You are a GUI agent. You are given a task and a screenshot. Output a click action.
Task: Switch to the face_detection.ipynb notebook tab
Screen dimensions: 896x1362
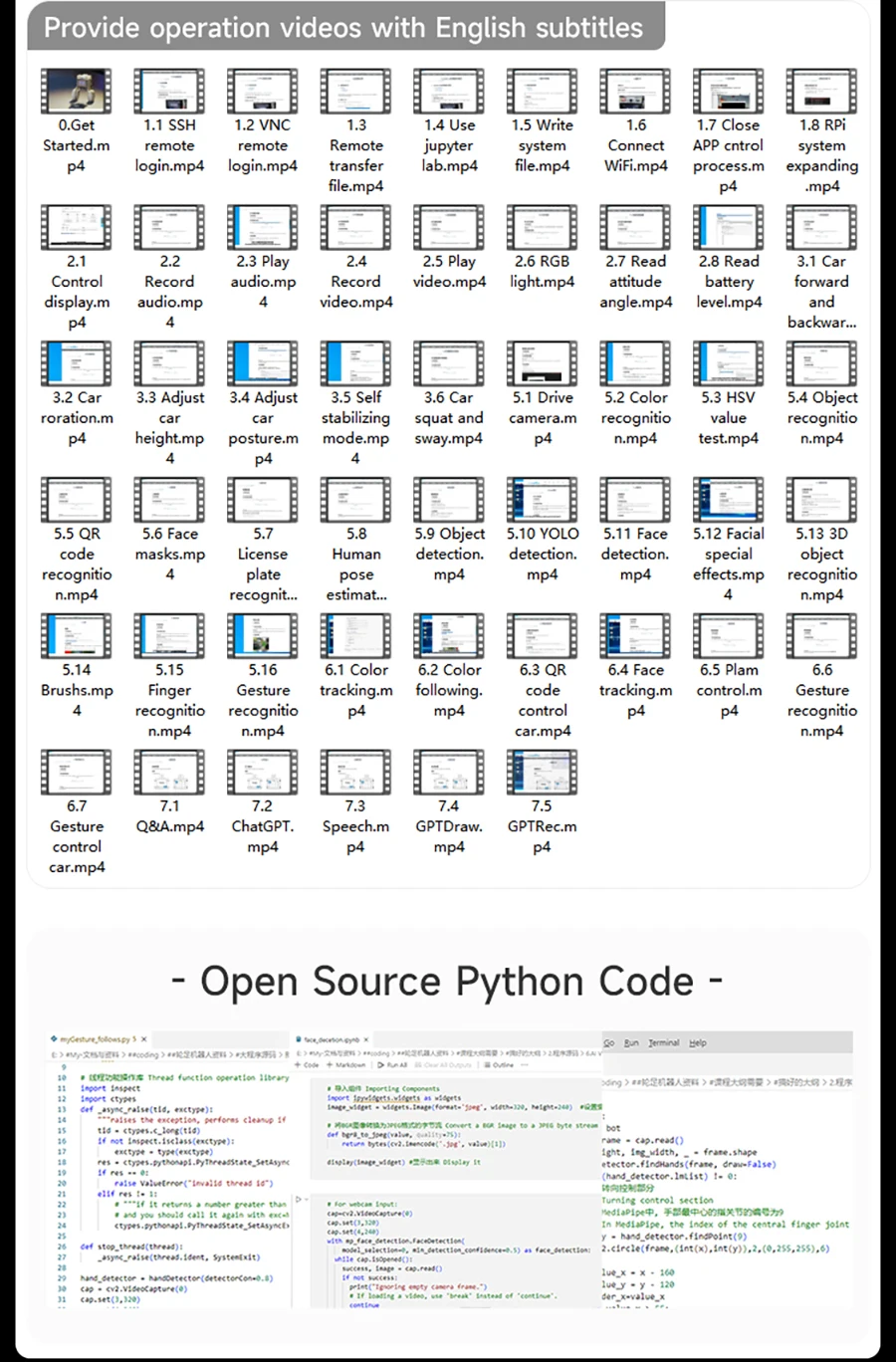coord(335,1039)
